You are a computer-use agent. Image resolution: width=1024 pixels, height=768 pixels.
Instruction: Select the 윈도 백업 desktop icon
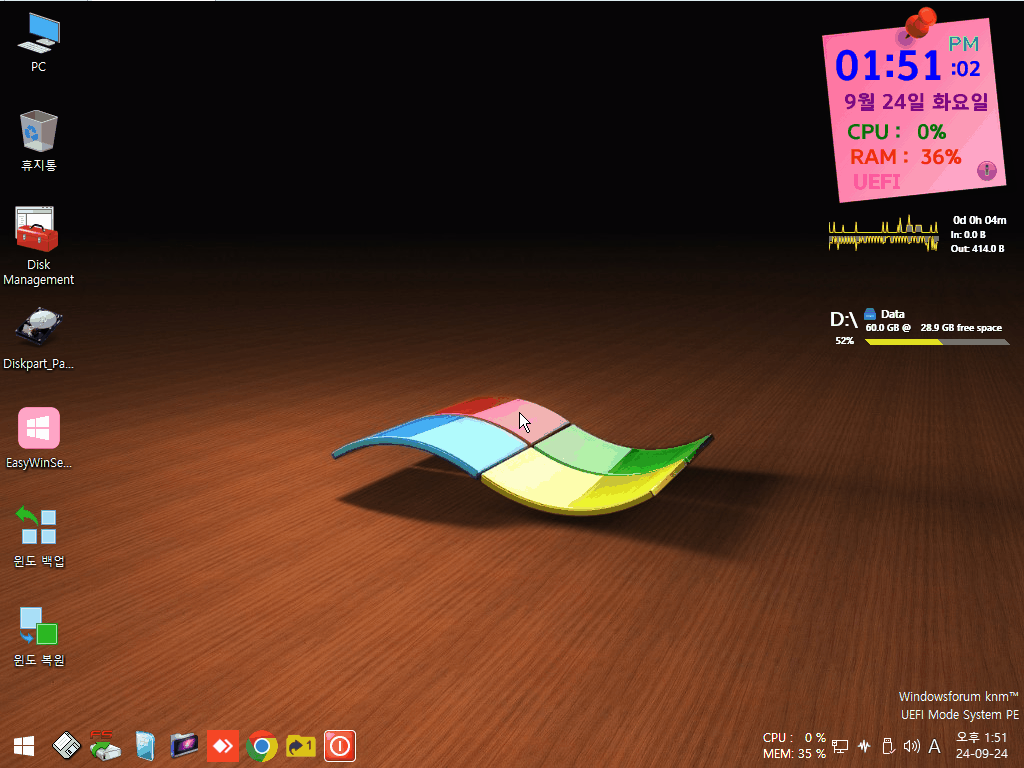[x=39, y=537]
